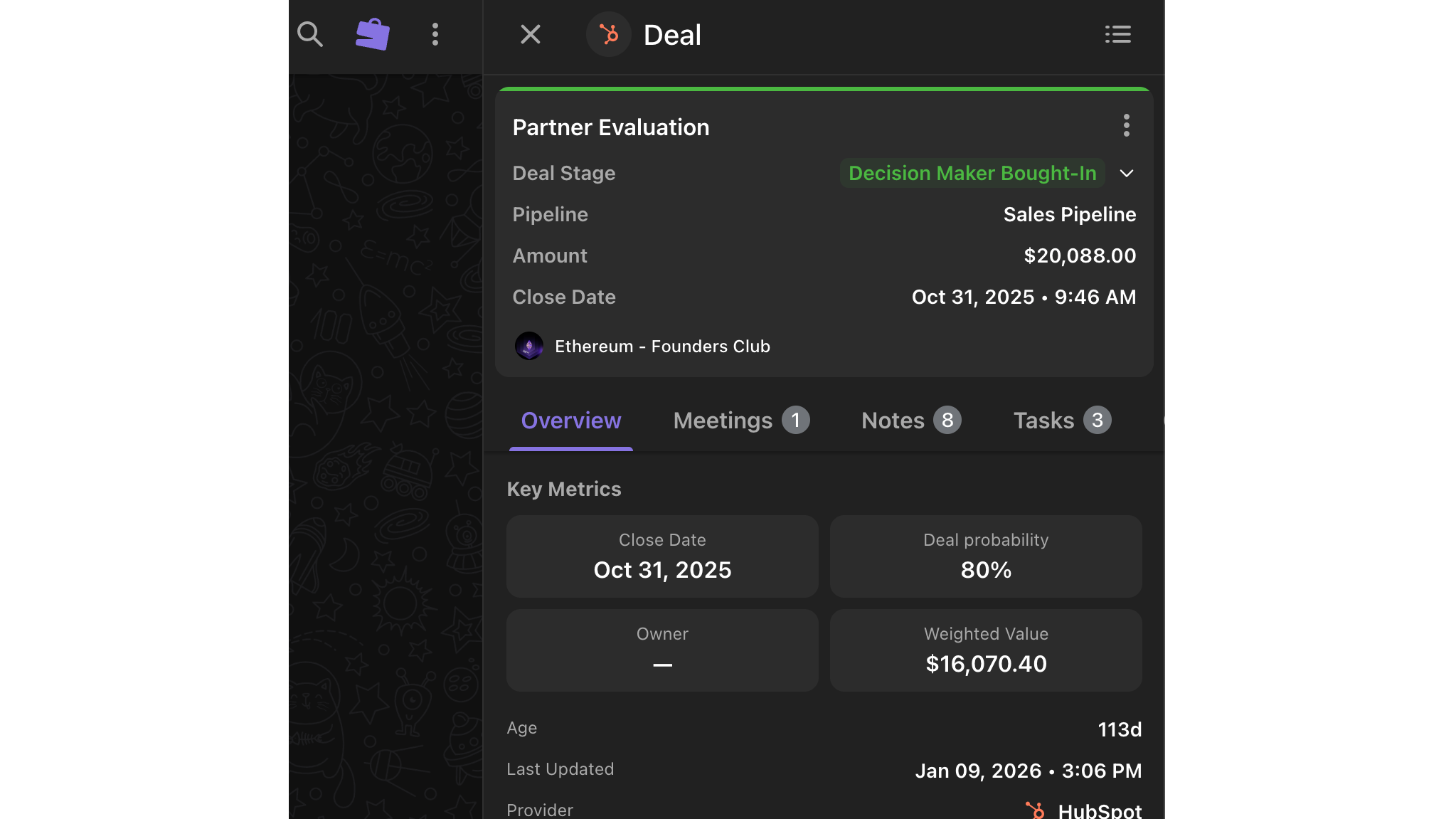This screenshot has width=1456, height=819.
Task: Click the HubSpot provider icon at bottom
Action: pos(1036,810)
